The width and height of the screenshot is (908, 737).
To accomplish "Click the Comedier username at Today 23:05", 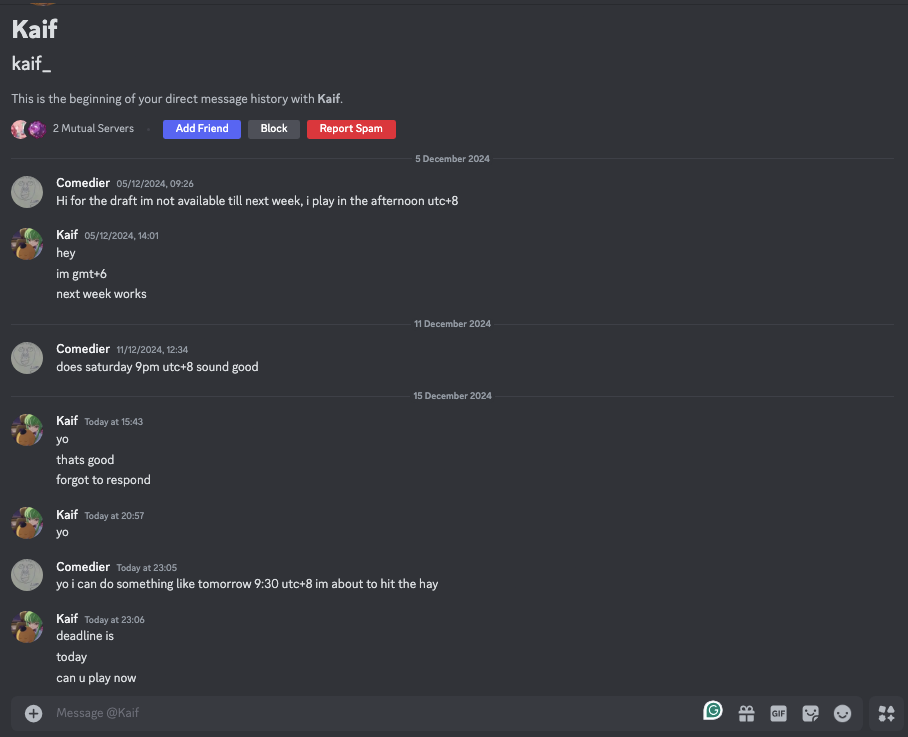I will pos(83,567).
